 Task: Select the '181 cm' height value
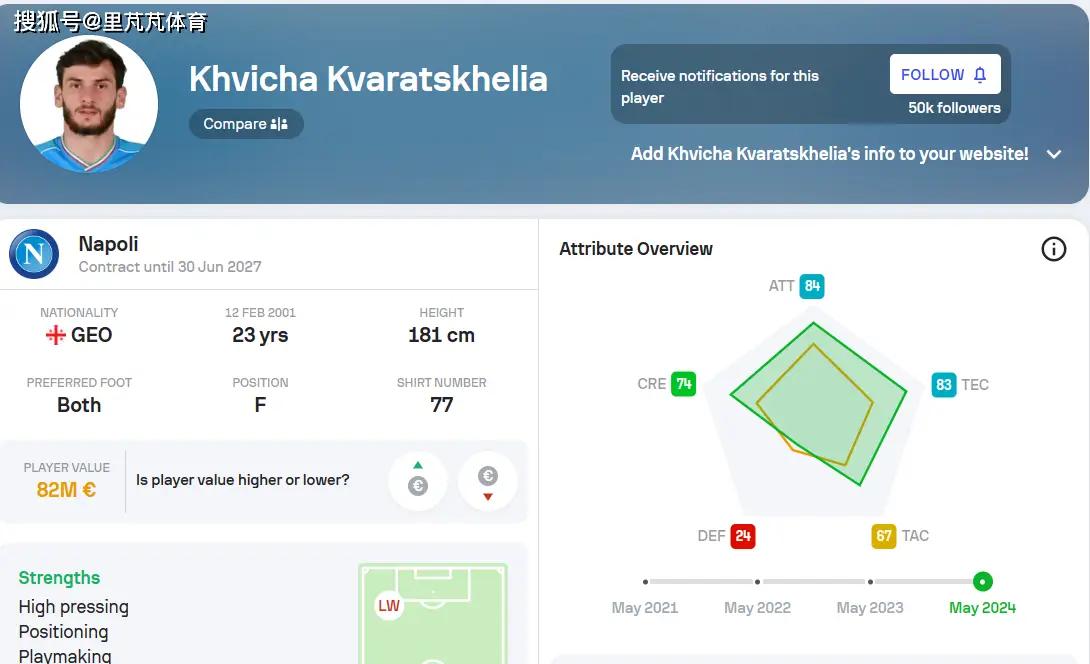pos(441,335)
